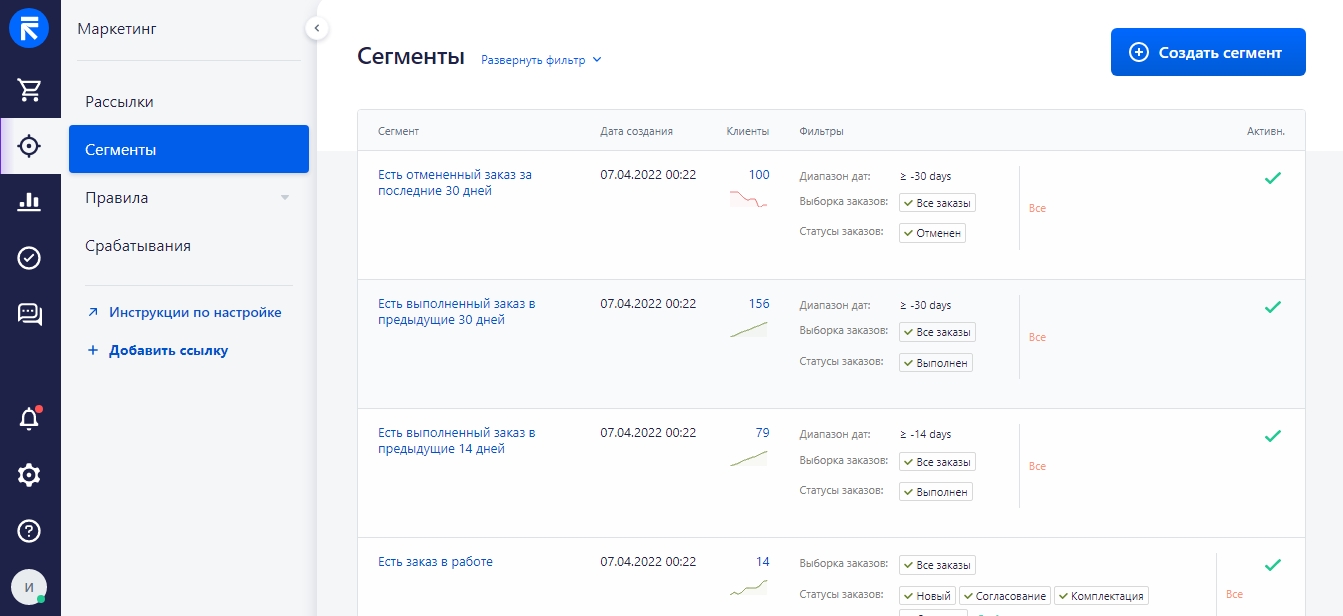The width and height of the screenshot is (1343, 616).
Task: Open the Analytics bar chart section
Action: pyautogui.click(x=30, y=202)
